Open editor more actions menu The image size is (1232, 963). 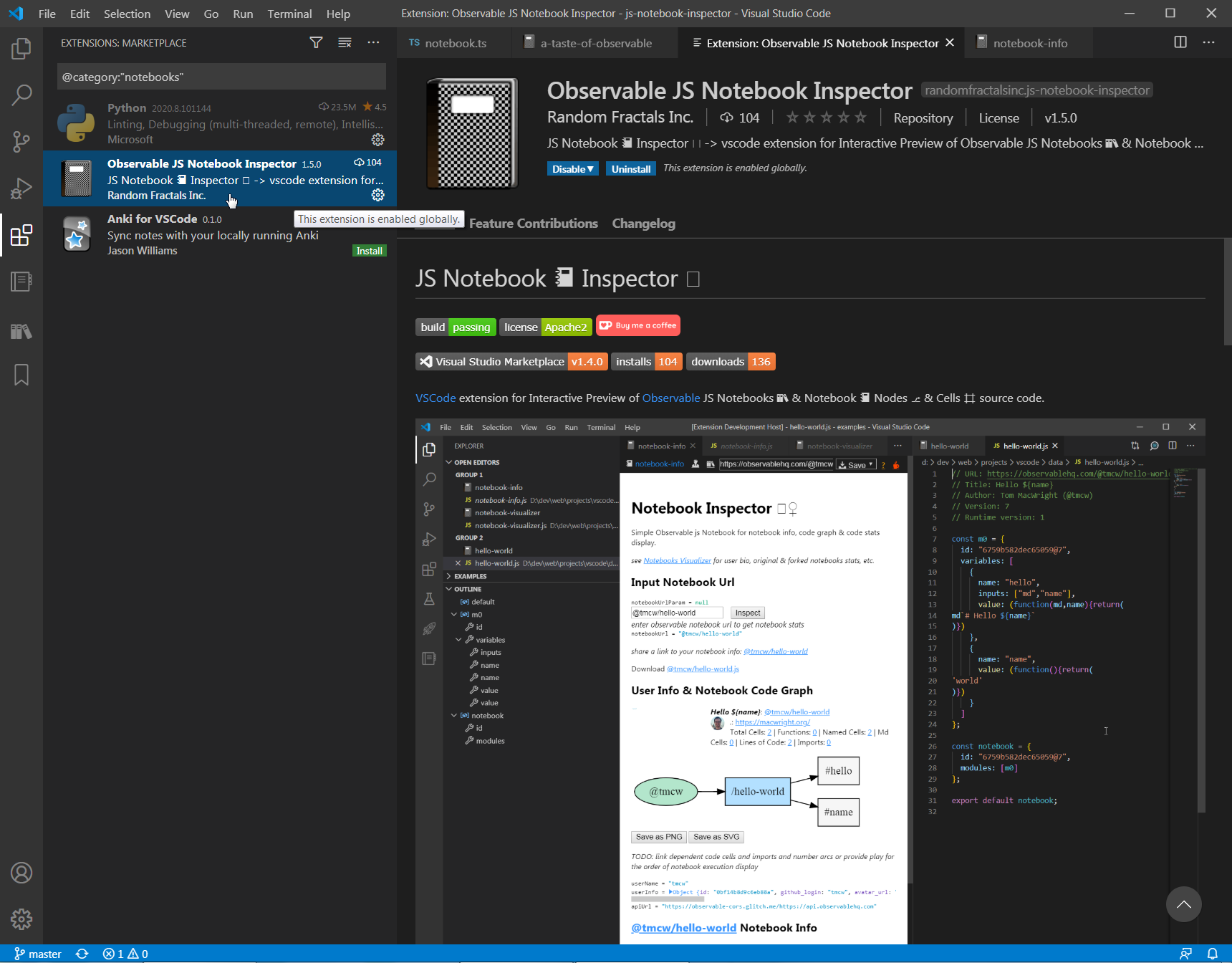coord(1209,42)
